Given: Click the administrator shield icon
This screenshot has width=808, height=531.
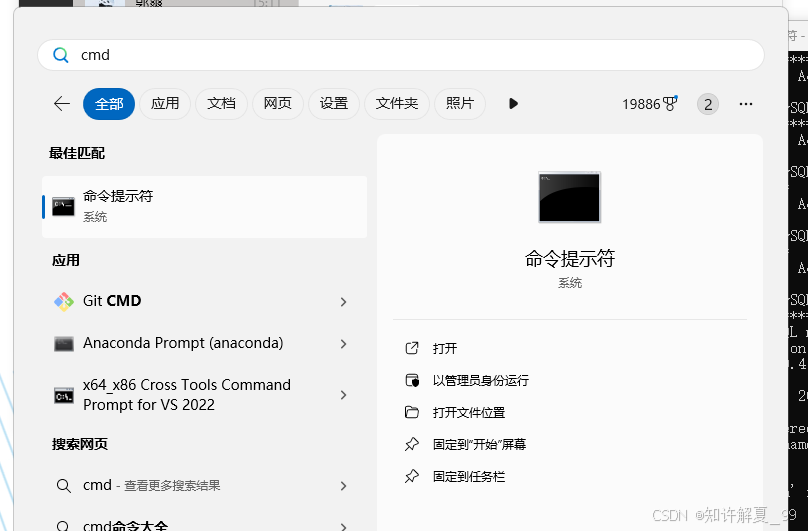Looking at the screenshot, I should point(412,380).
